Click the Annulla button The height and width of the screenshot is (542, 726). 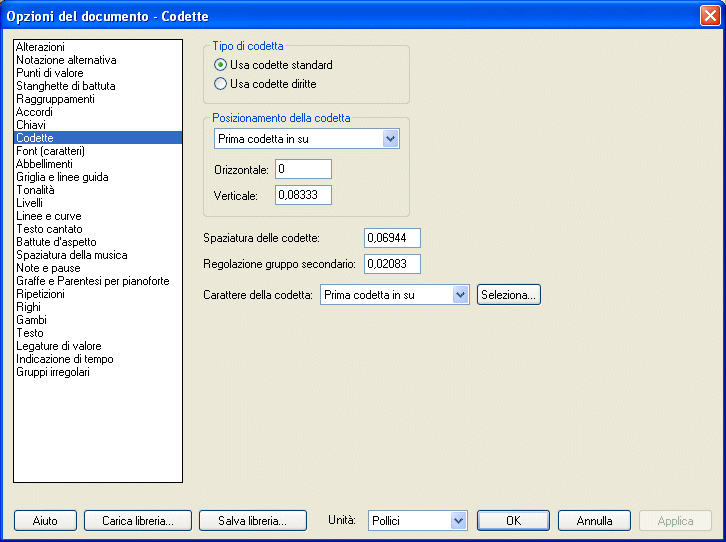(595, 521)
